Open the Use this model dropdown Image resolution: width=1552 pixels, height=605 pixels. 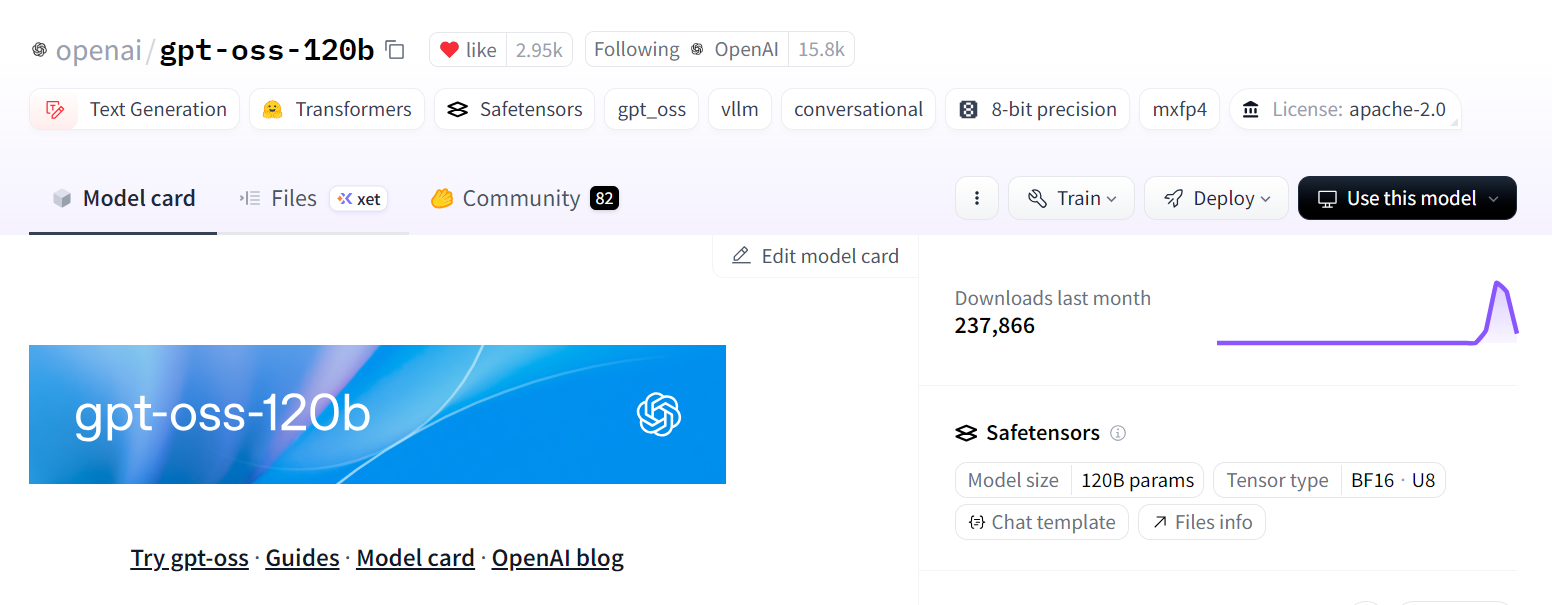[x=1407, y=199]
